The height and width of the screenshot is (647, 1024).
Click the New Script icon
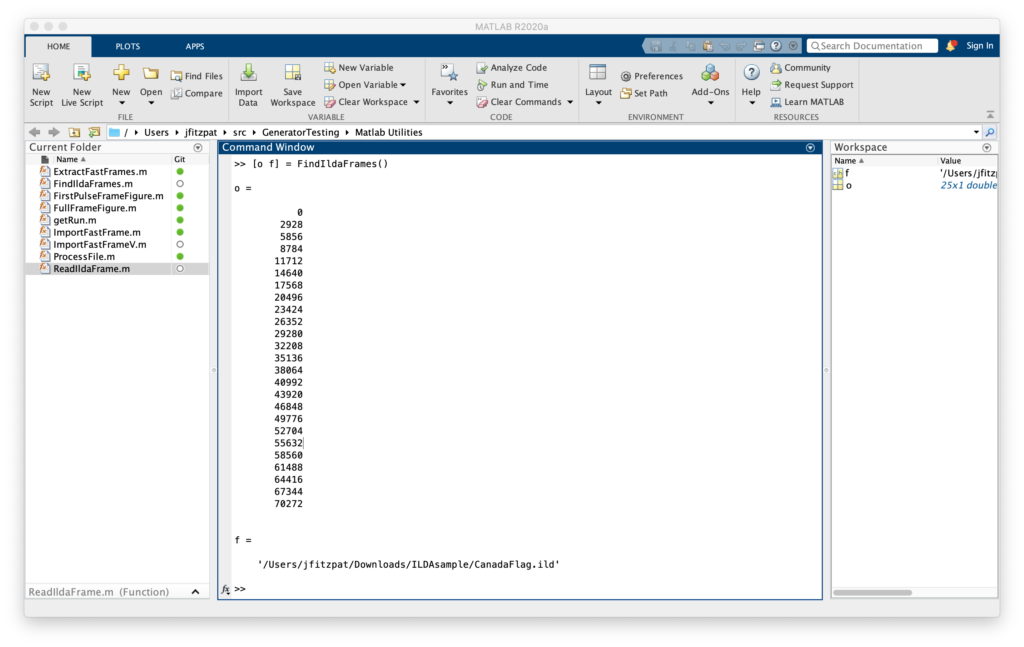click(x=41, y=74)
